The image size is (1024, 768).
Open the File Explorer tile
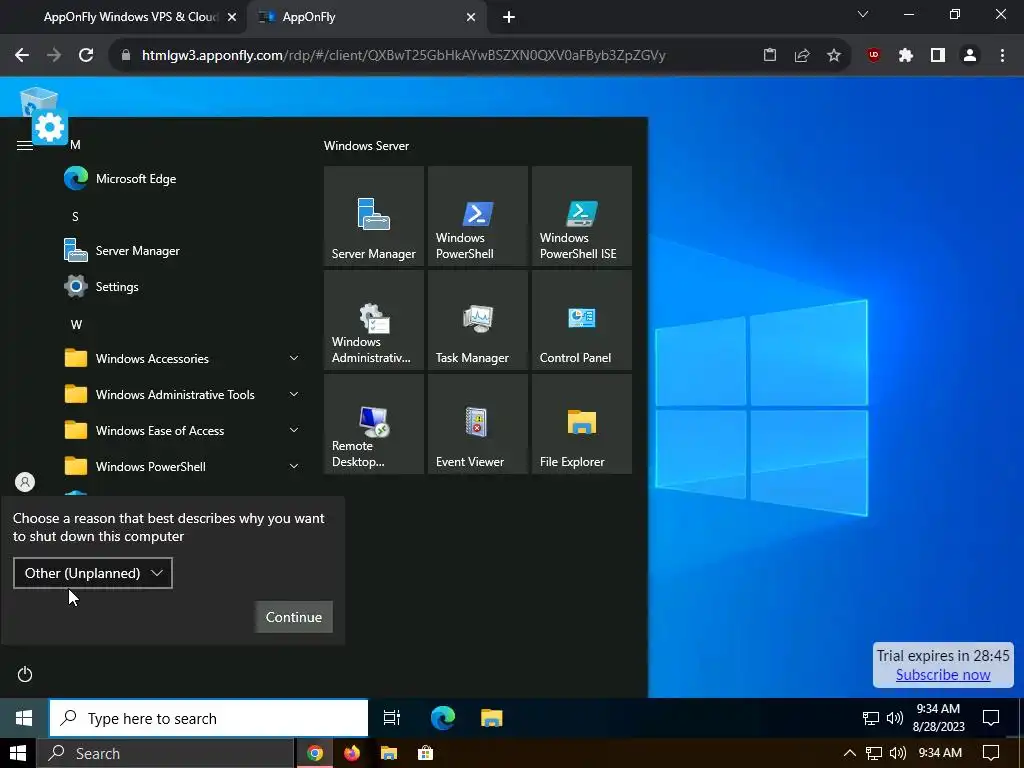pyautogui.click(x=582, y=424)
